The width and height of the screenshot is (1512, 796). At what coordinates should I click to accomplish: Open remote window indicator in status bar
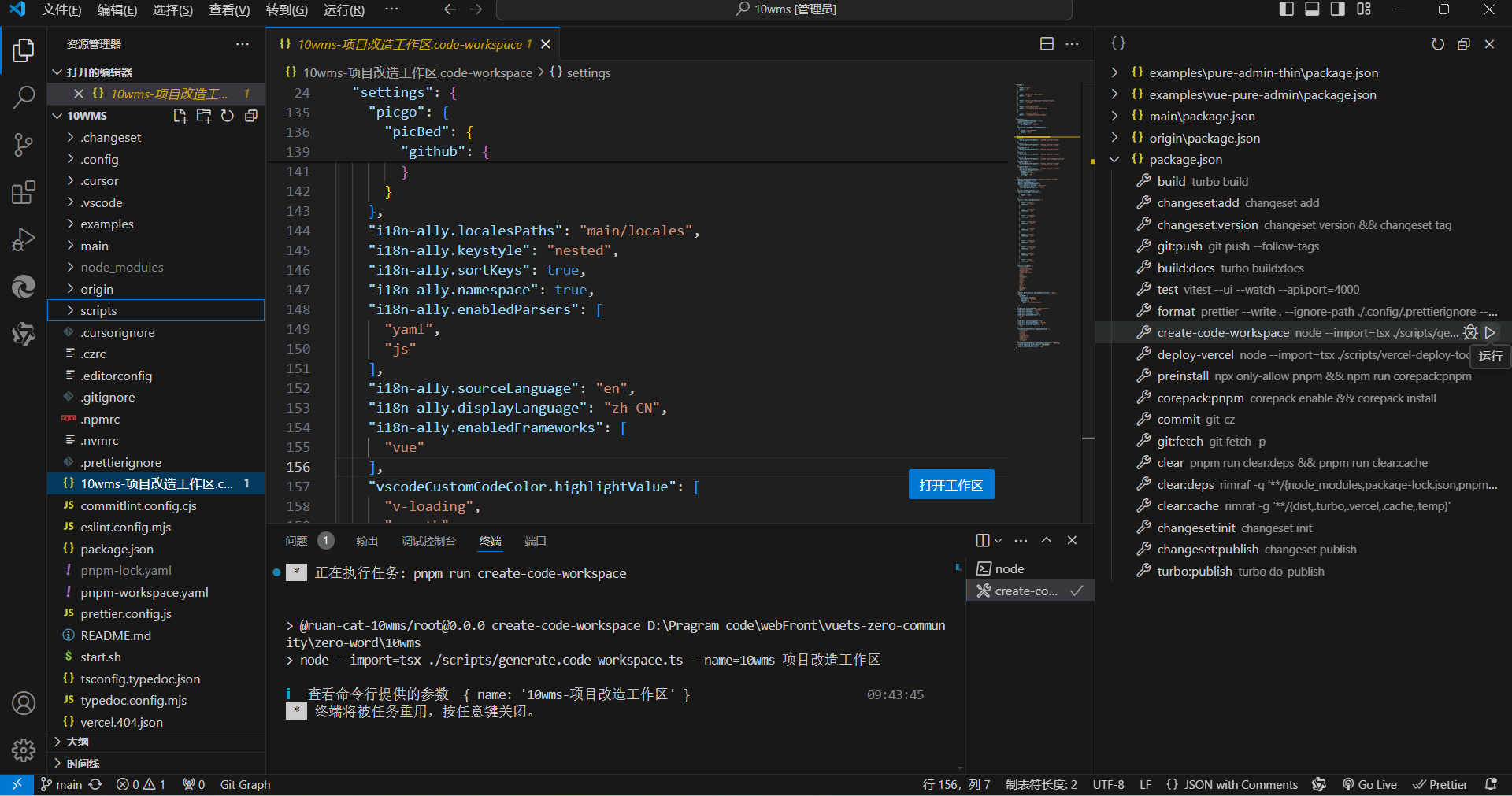(x=17, y=784)
